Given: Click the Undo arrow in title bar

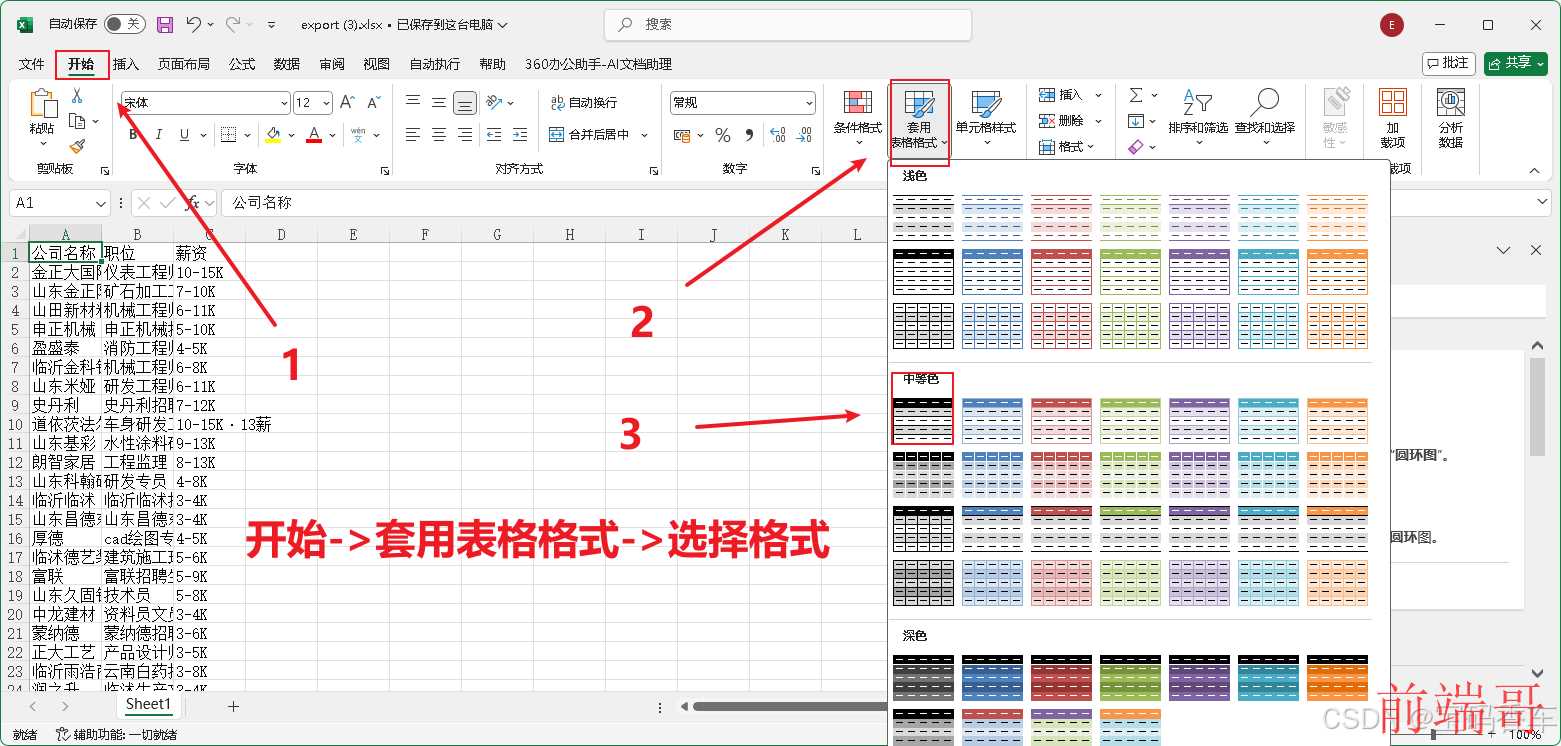Looking at the screenshot, I should pos(195,24).
